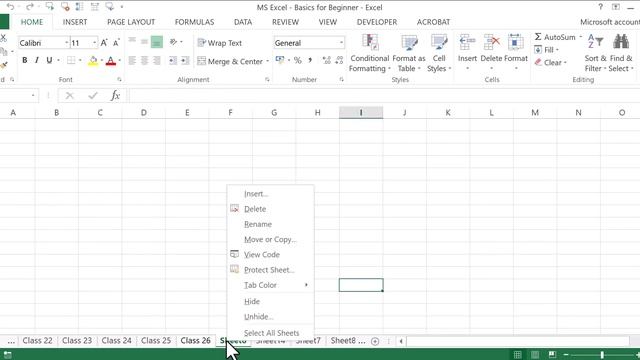The image size is (640, 360).
Task: Choose Hide from the sheet context menu
Action: [x=270, y=301]
